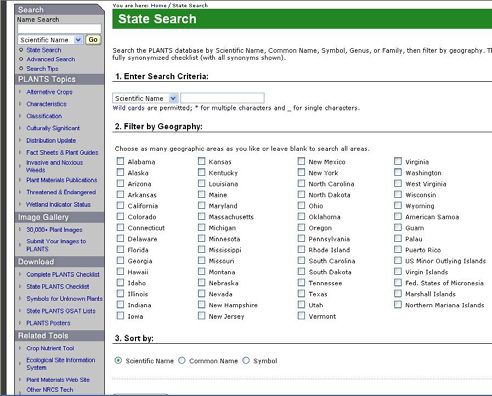This screenshot has height=396, width=492.
Task: Open the search criteria Scientific Name dropdown
Action: pos(145,98)
